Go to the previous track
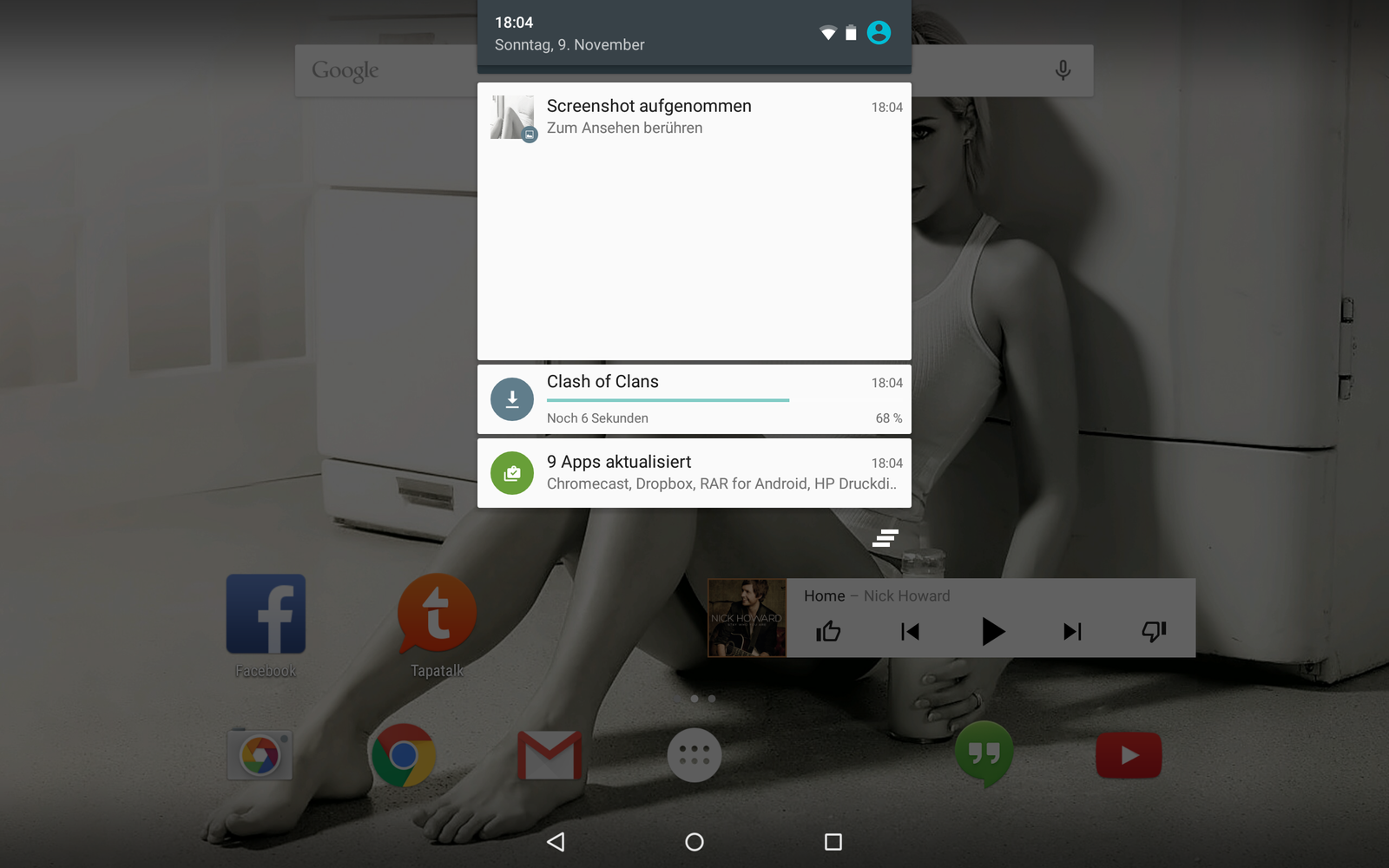 pos(910,631)
